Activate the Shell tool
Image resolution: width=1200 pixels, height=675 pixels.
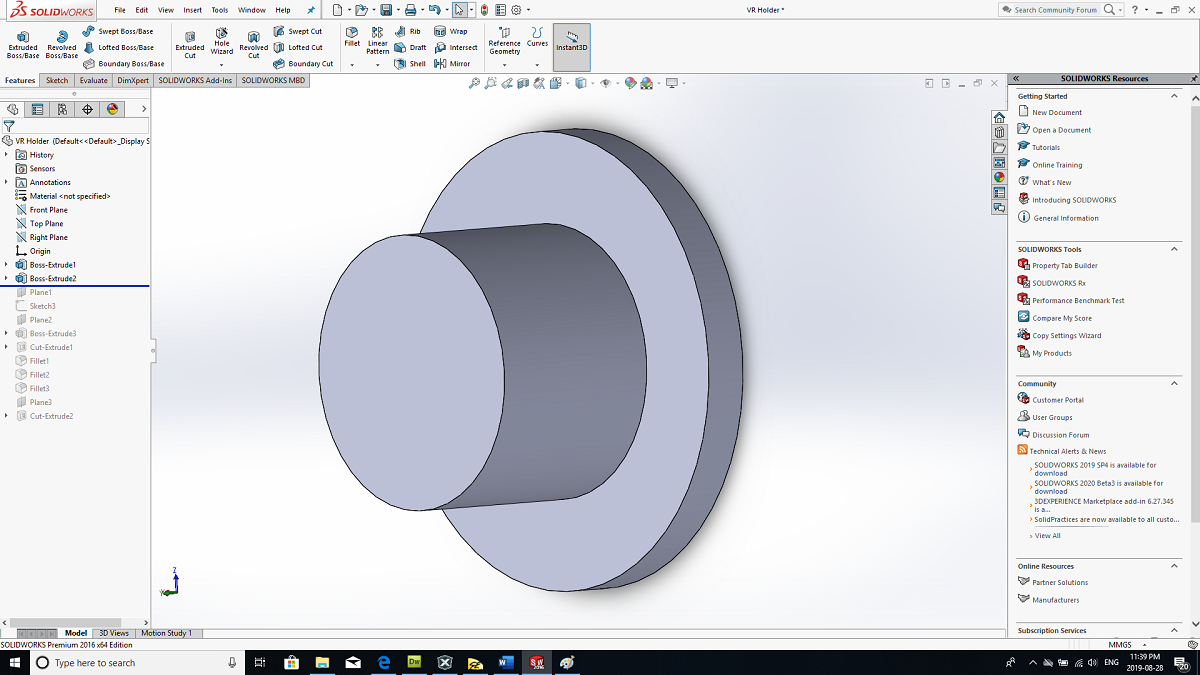[410, 63]
